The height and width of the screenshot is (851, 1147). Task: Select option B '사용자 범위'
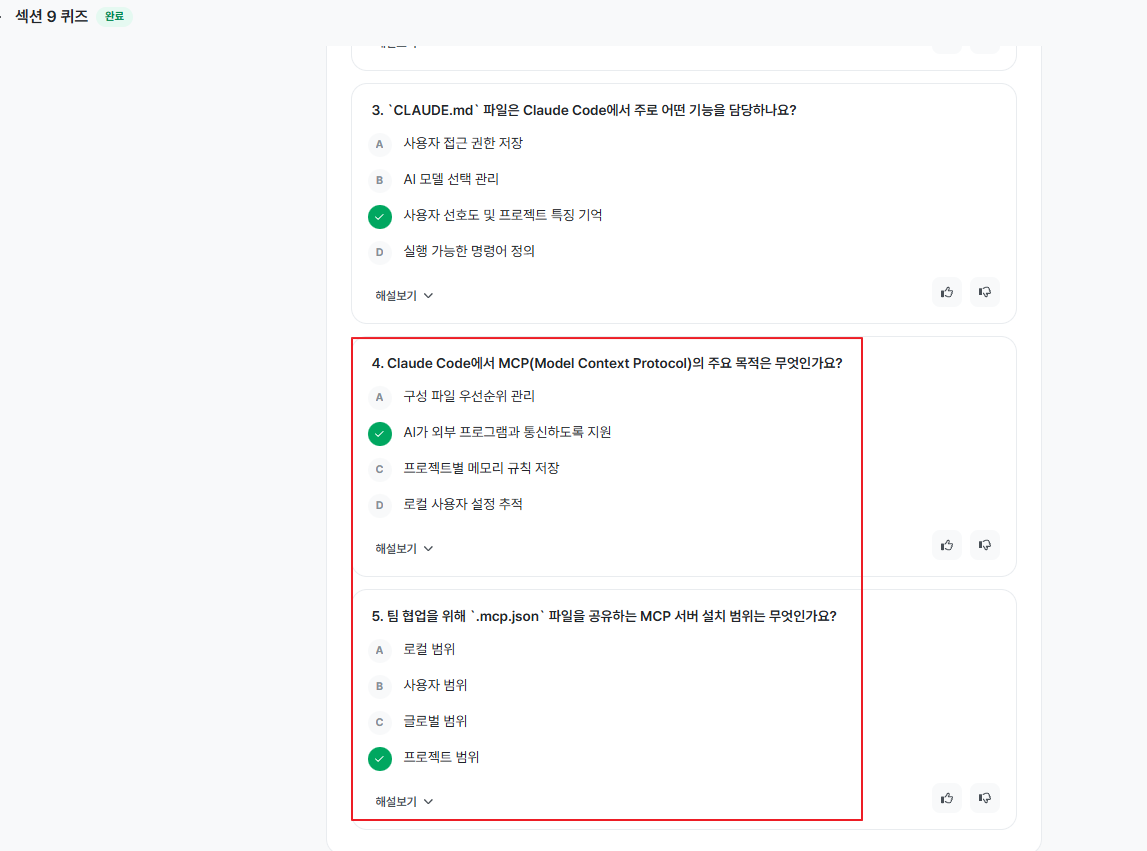click(x=434, y=686)
